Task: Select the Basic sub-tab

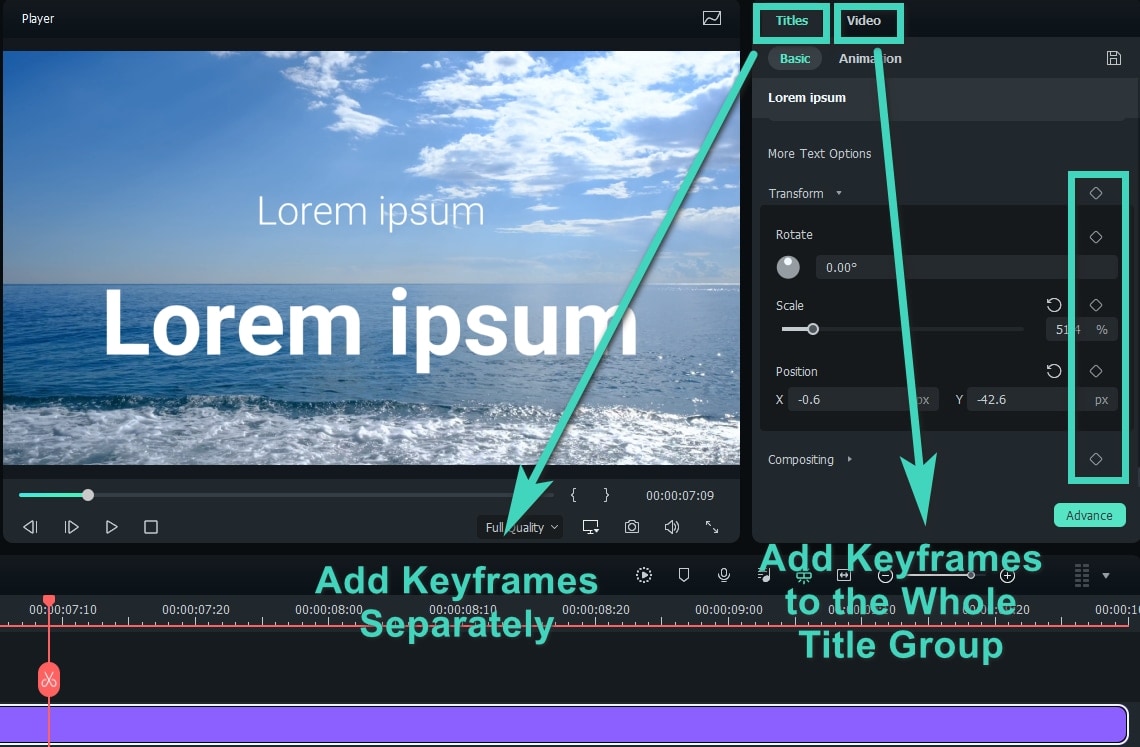Action: pyautogui.click(x=795, y=59)
